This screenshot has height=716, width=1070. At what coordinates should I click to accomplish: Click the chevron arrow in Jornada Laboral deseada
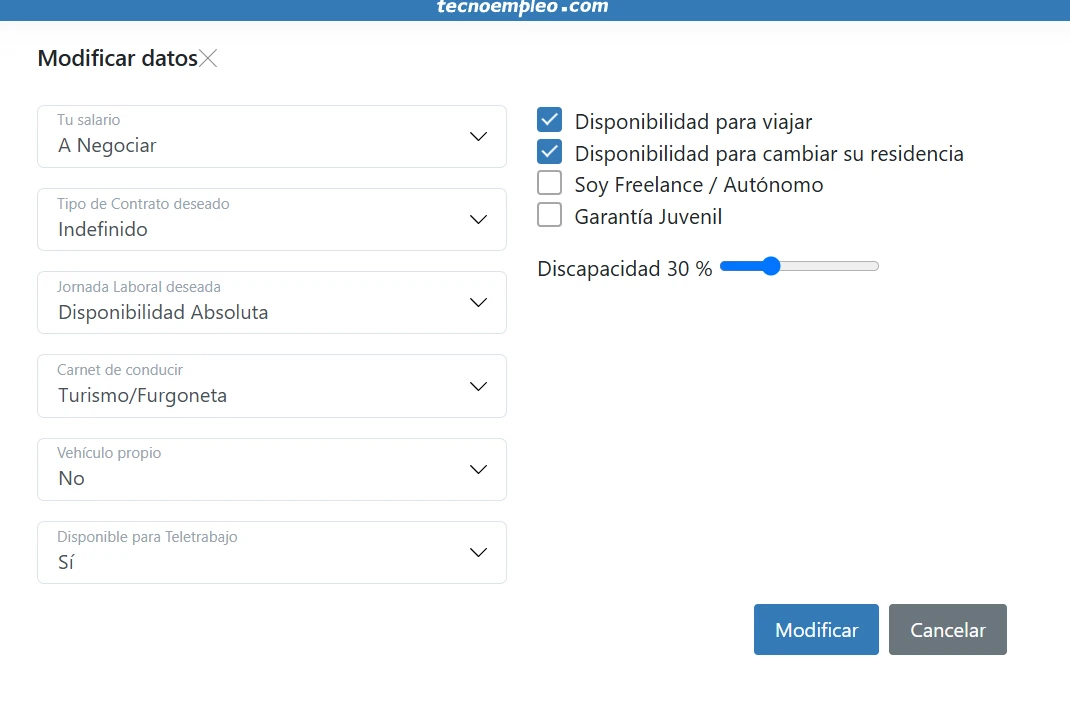coord(478,303)
